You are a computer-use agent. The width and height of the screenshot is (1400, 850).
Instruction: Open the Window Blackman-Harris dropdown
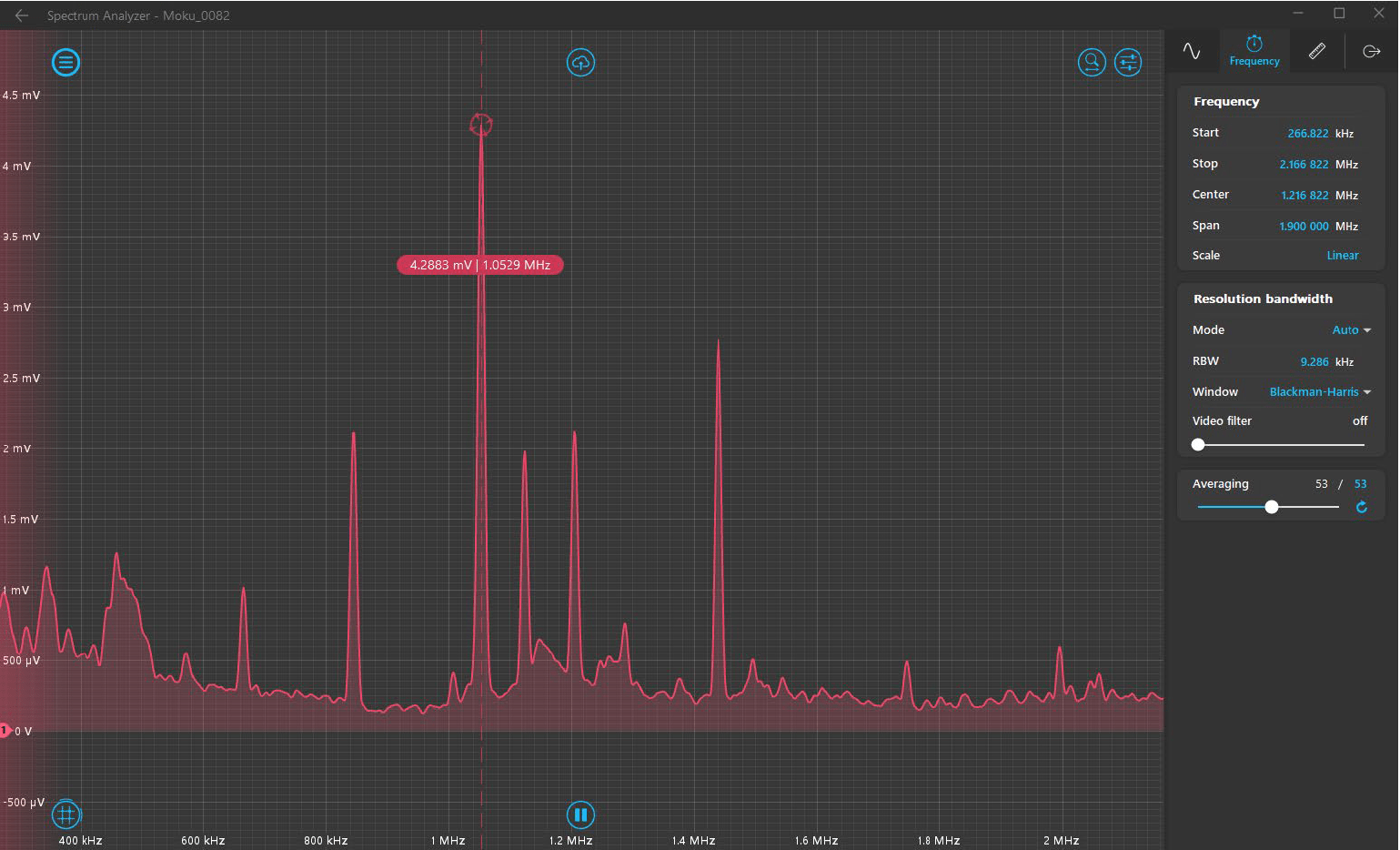click(1319, 391)
